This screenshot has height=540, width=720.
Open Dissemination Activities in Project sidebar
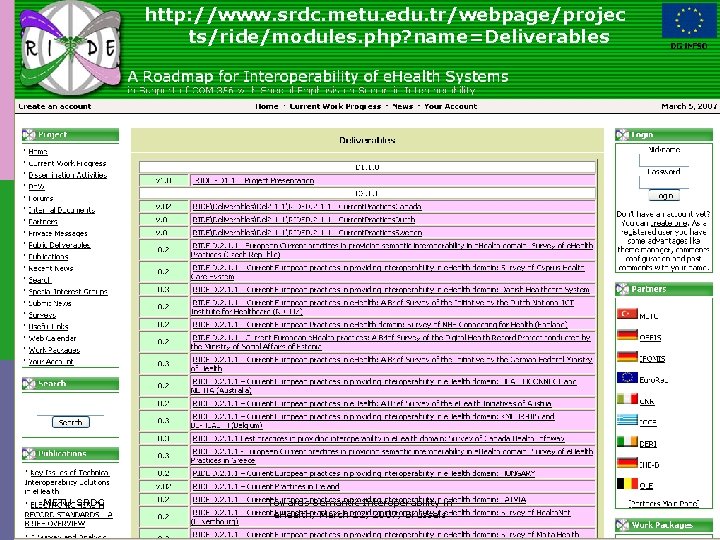pos(68,175)
